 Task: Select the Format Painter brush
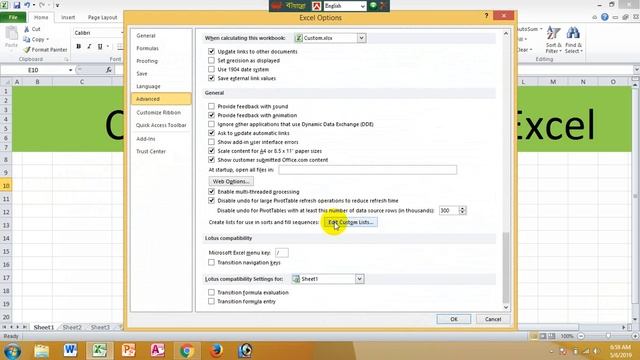click(27, 49)
